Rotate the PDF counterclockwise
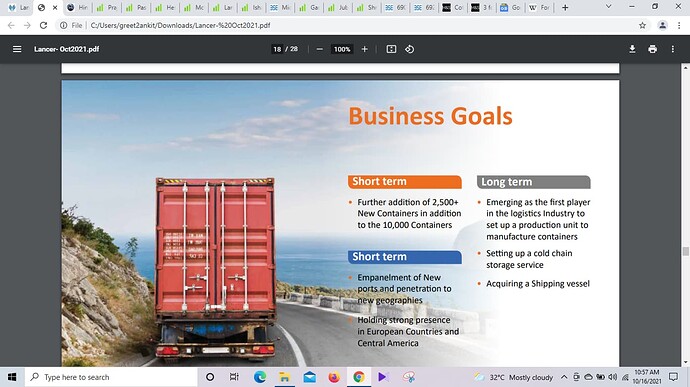This screenshot has height=387, width=690. click(x=410, y=49)
